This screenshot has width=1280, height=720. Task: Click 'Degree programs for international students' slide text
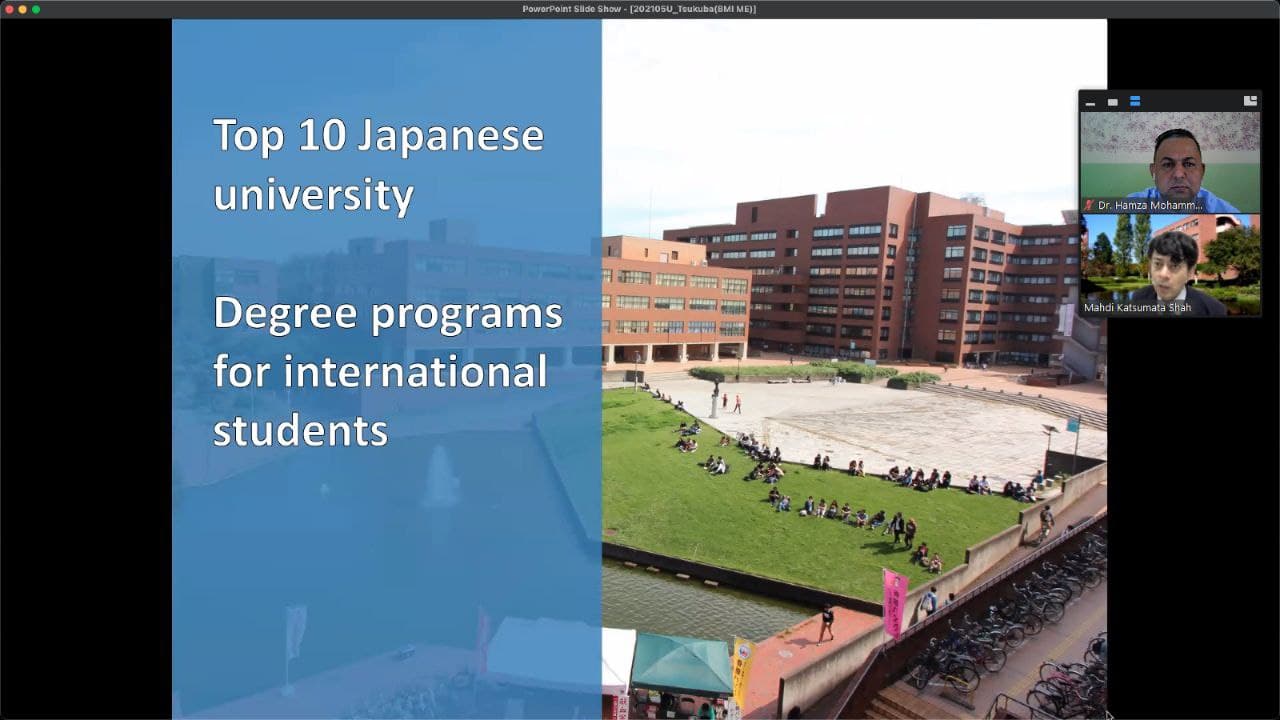click(x=388, y=372)
